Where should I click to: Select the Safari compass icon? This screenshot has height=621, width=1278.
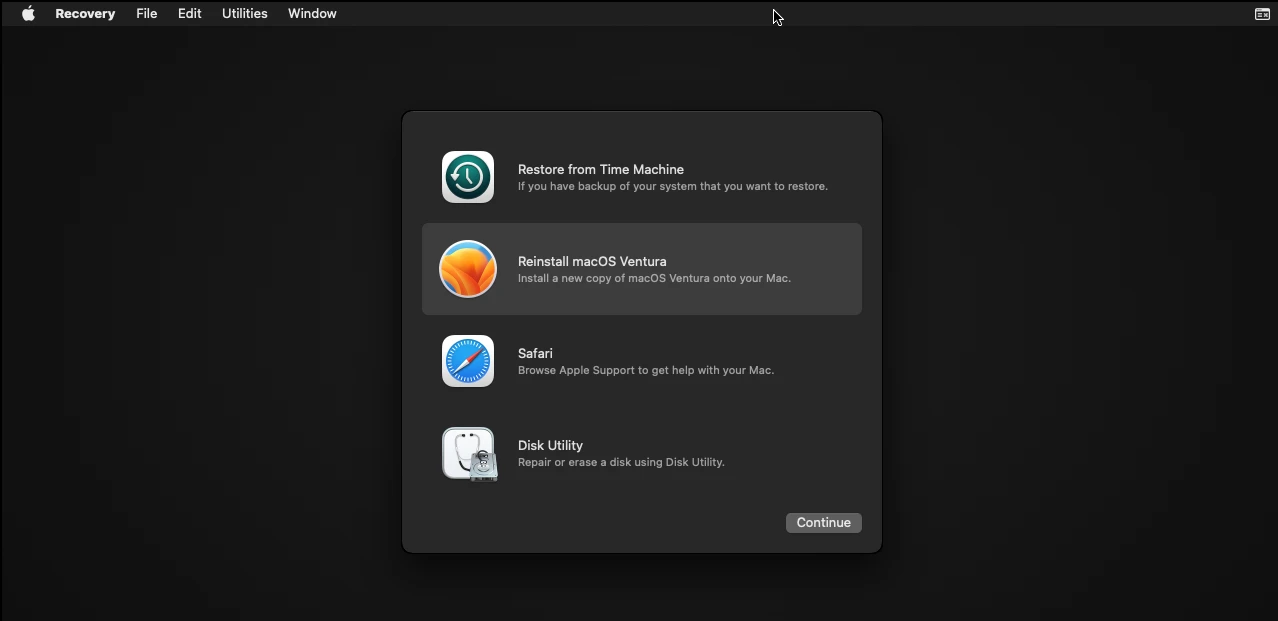468,361
